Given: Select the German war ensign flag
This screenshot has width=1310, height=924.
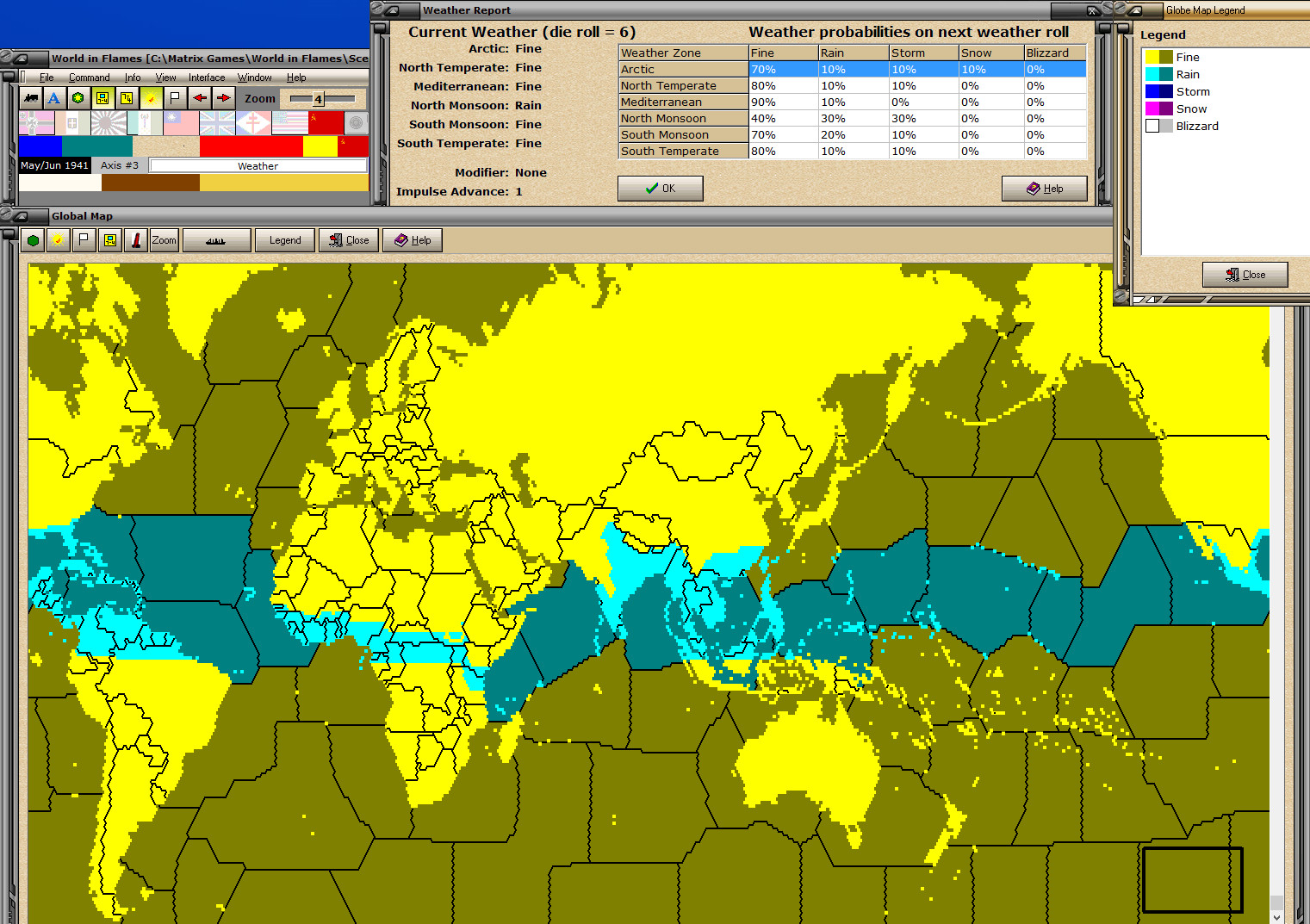Looking at the screenshot, I should [x=36, y=123].
